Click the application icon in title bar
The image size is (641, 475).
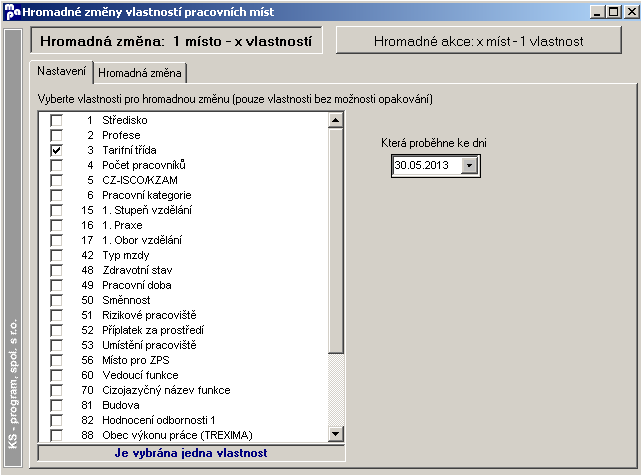tap(12, 11)
